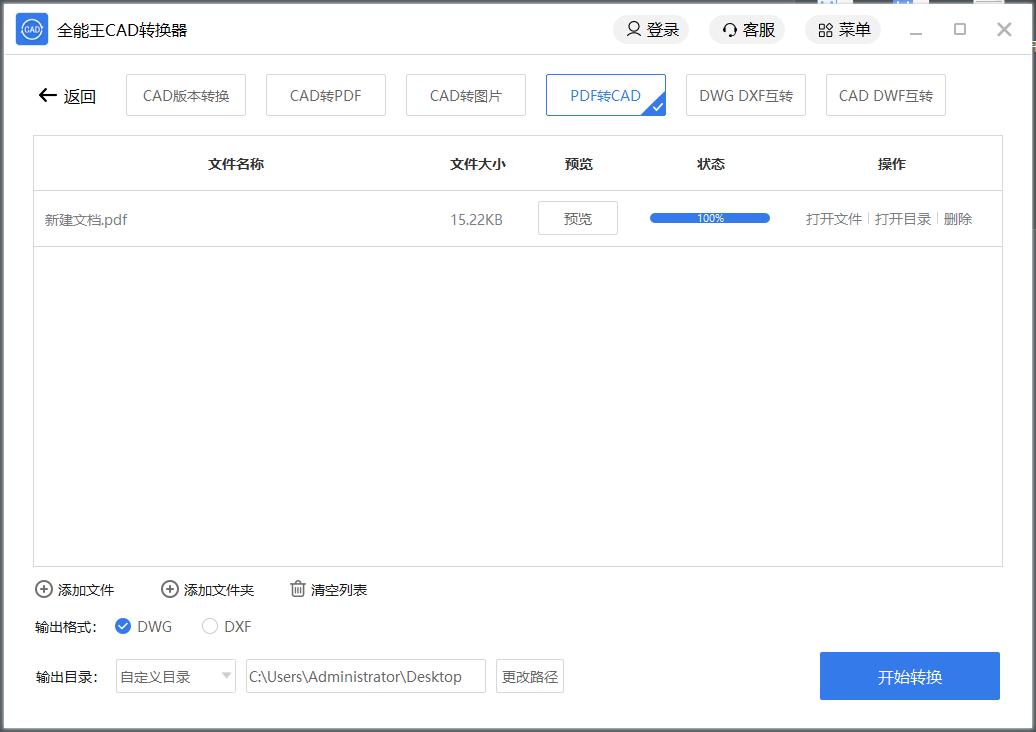The height and width of the screenshot is (732, 1036).
Task: Go back using the return arrow
Action: (48, 96)
